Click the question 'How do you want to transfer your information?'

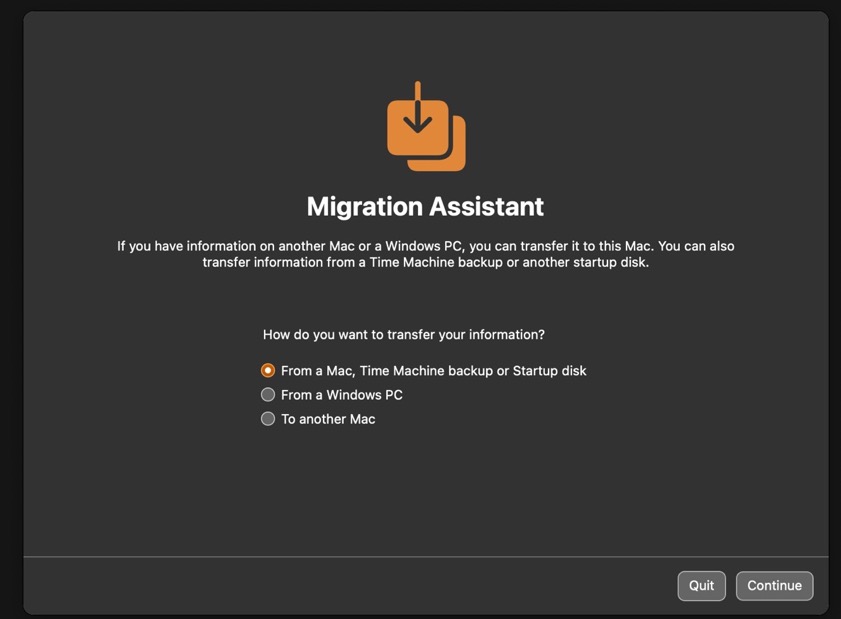[x=404, y=335]
